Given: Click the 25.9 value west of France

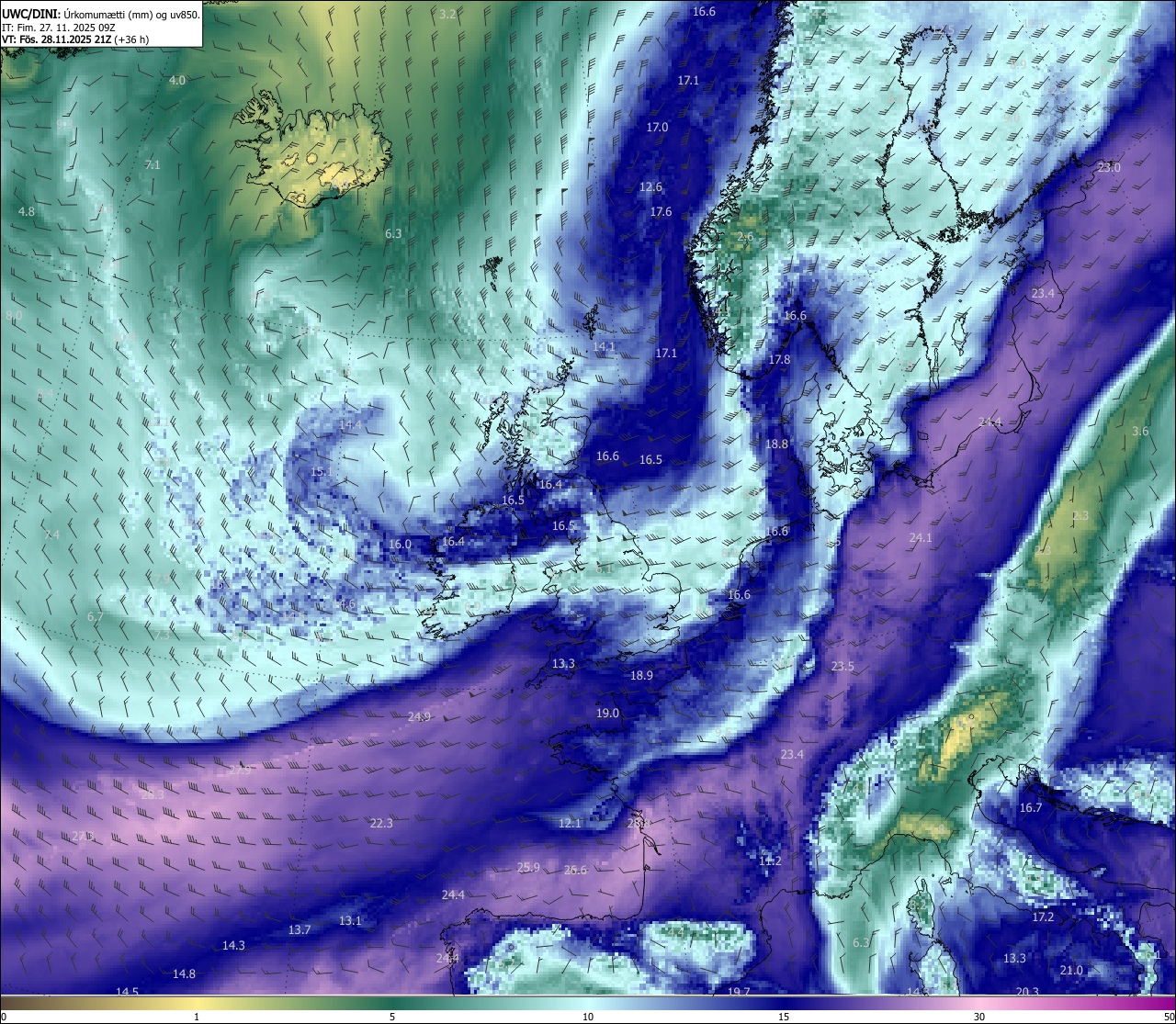Looking at the screenshot, I should pyautogui.click(x=528, y=868).
